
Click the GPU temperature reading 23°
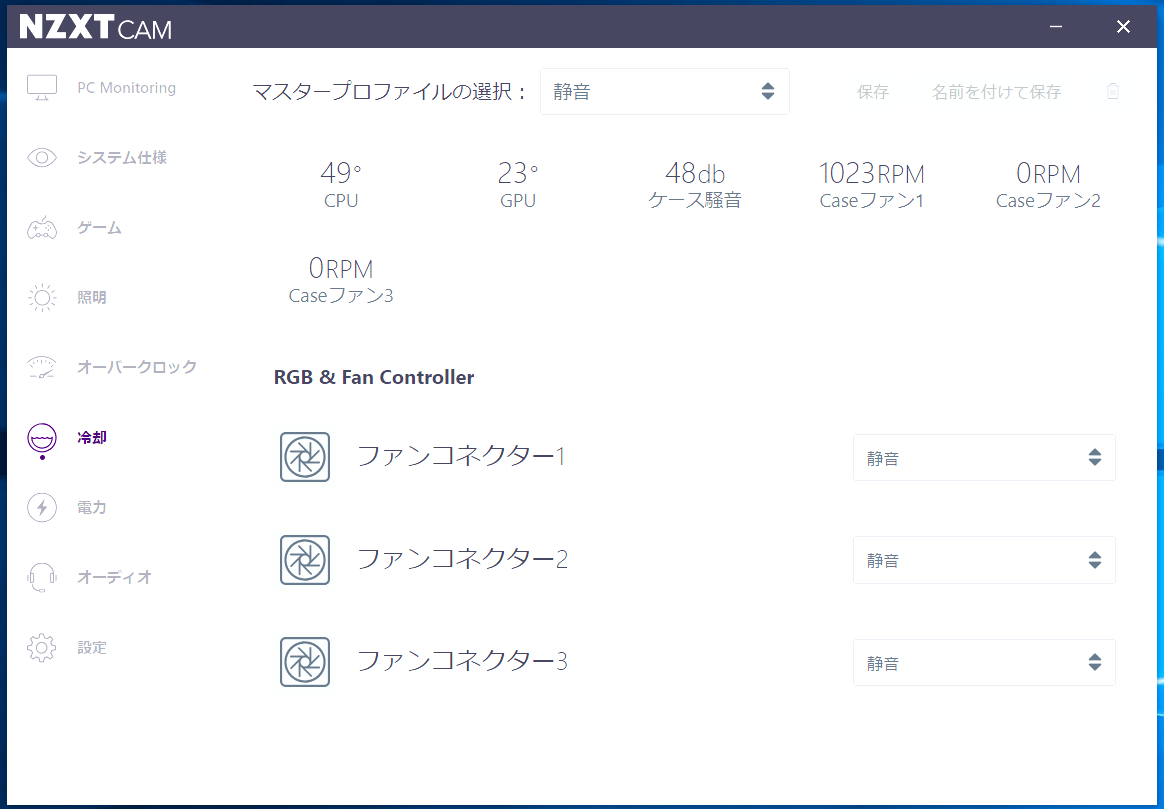click(517, 184)
